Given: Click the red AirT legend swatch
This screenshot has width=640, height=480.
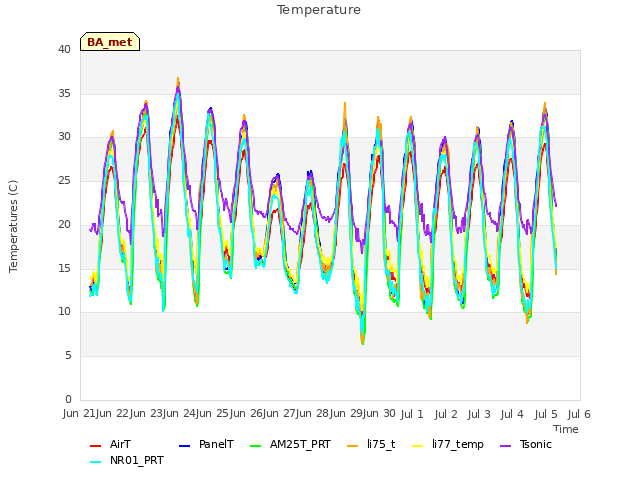Looking at the screenshot, I should pyautogui.click(x=95, y=445).
